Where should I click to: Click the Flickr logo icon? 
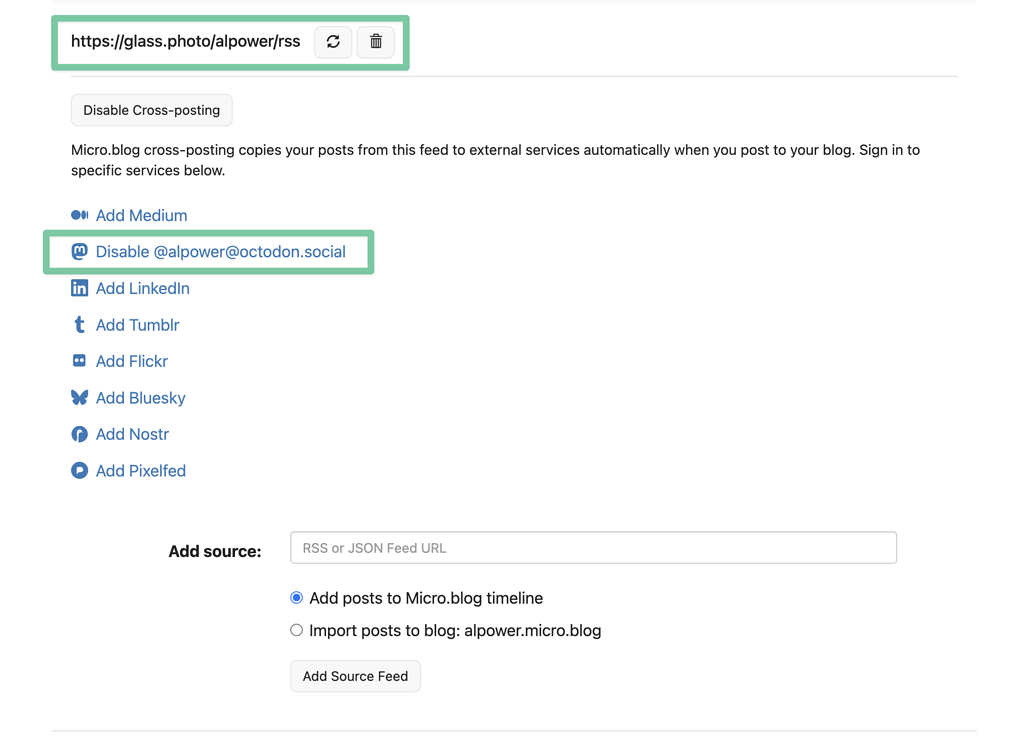[80, 361]
